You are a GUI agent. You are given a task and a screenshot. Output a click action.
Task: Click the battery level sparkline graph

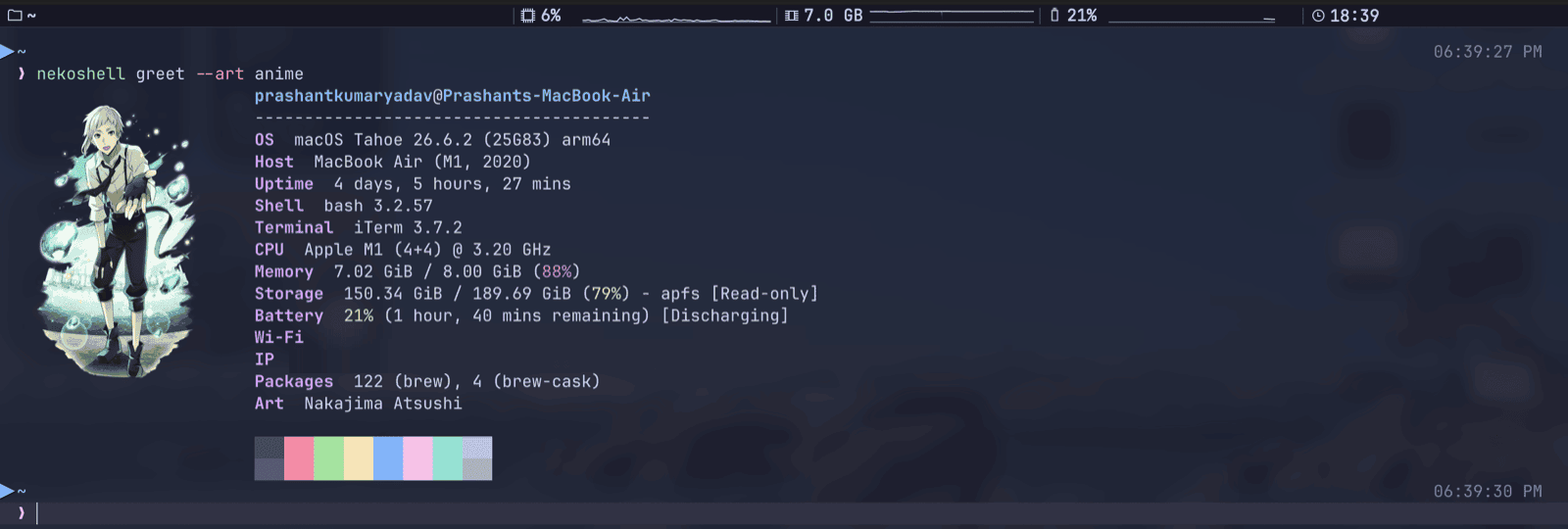pyautogui.click(x=1192, y=19)
